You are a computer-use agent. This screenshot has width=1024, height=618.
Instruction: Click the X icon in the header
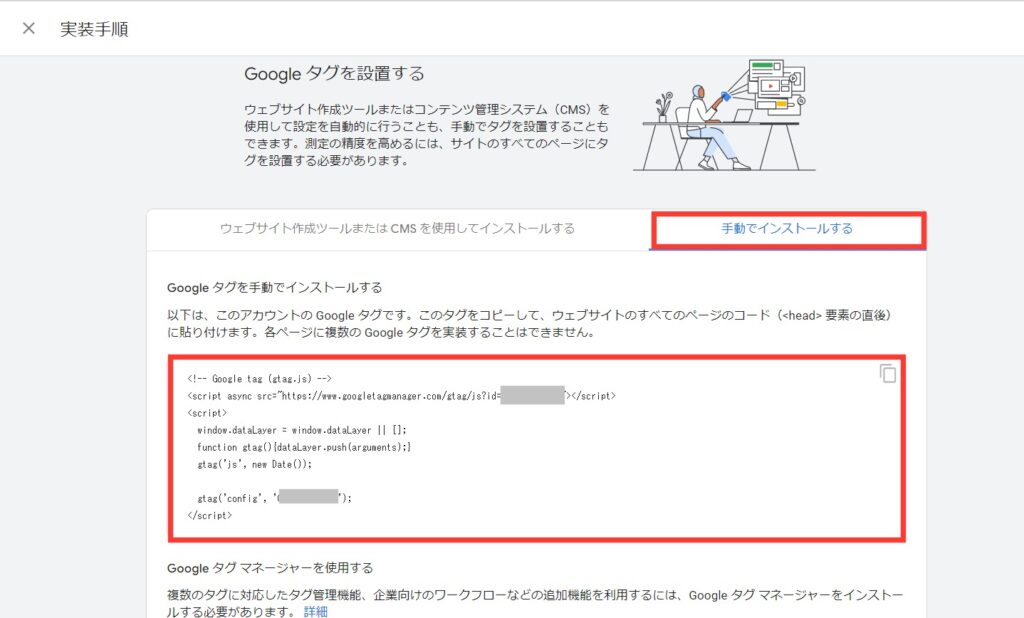pos(29,29)
